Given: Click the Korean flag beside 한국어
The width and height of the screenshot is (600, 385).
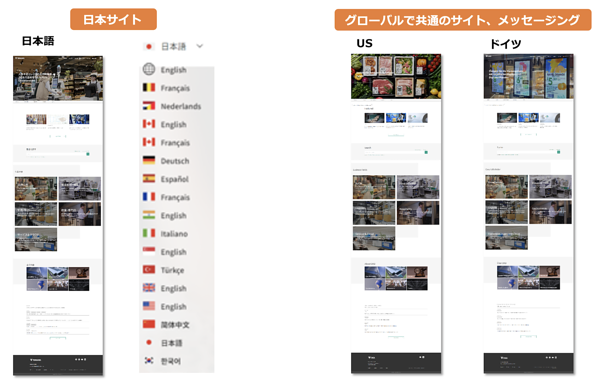Looking at the screenshot, I should pyautogui.click(x=149, y=361).
